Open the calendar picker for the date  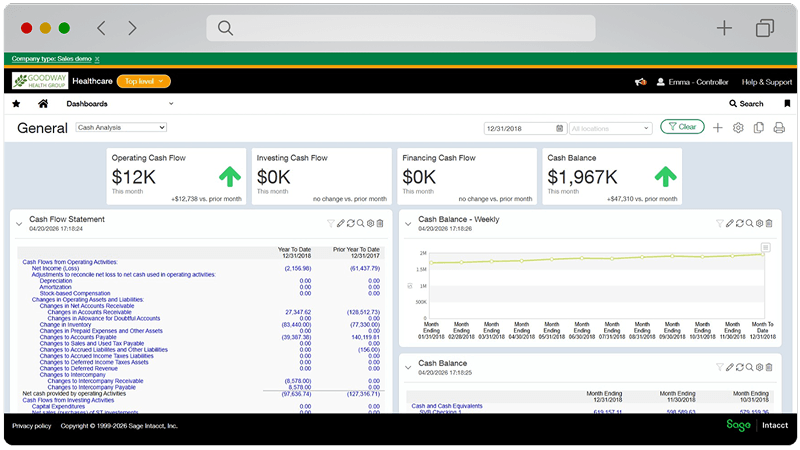point(560,128)
